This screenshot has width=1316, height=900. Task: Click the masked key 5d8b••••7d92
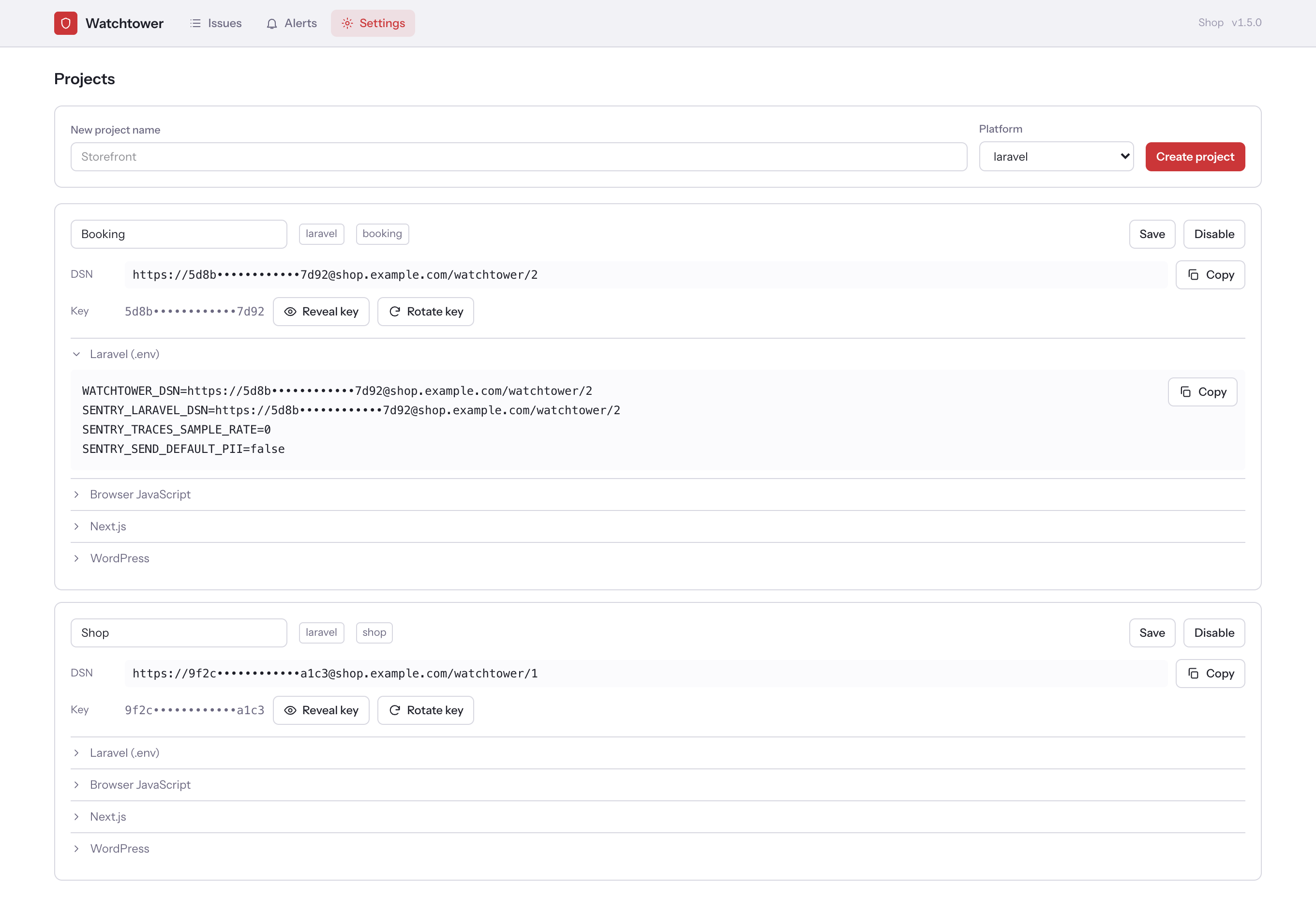coord(194,312)
